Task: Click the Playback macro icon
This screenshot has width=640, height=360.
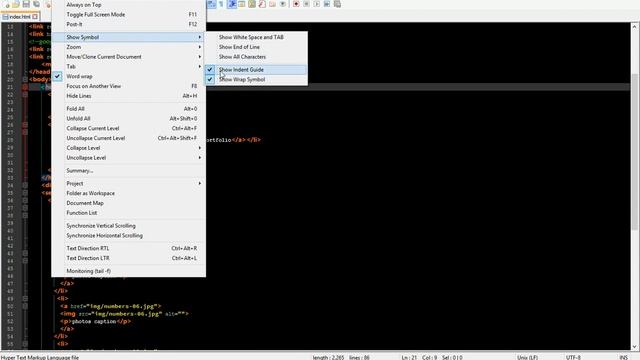Action: [317, 4]
